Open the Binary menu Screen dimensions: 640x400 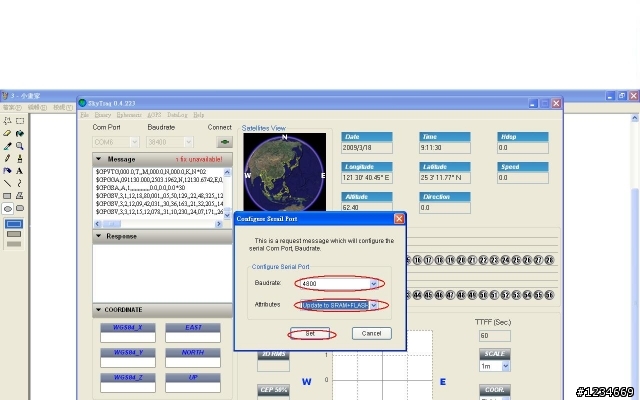102,115
